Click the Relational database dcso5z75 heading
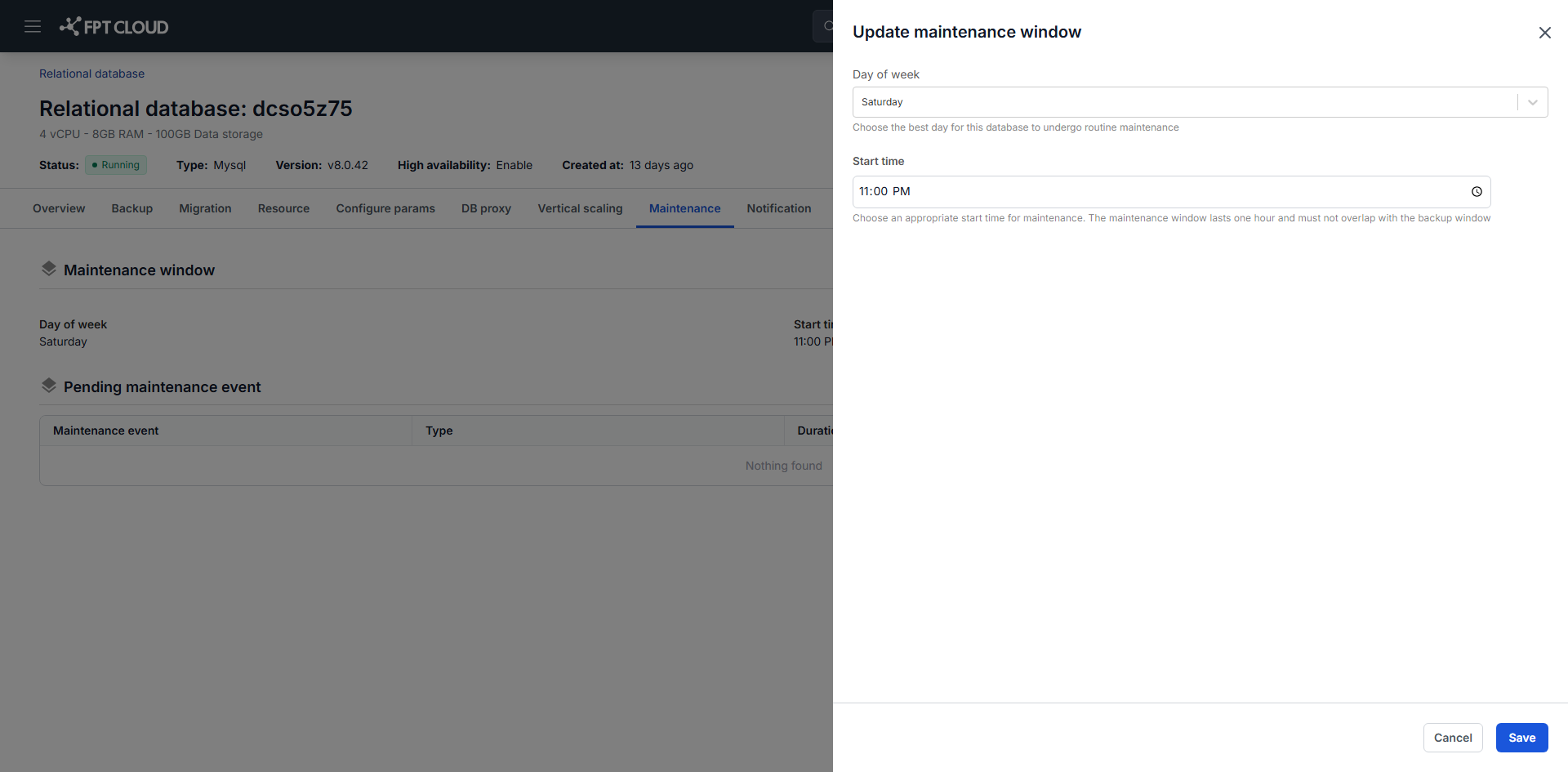1568x772 pixels. 196,109
